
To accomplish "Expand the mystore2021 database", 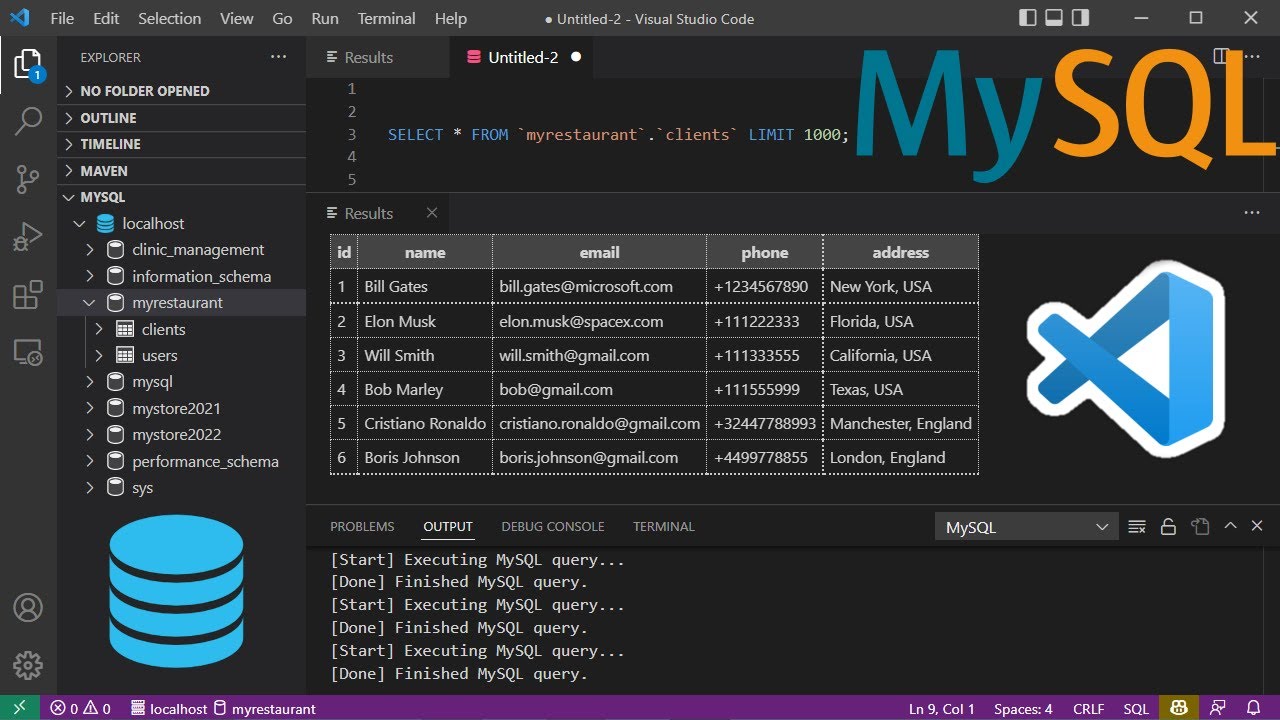I will pyautogui.click(x=89, y=408).
